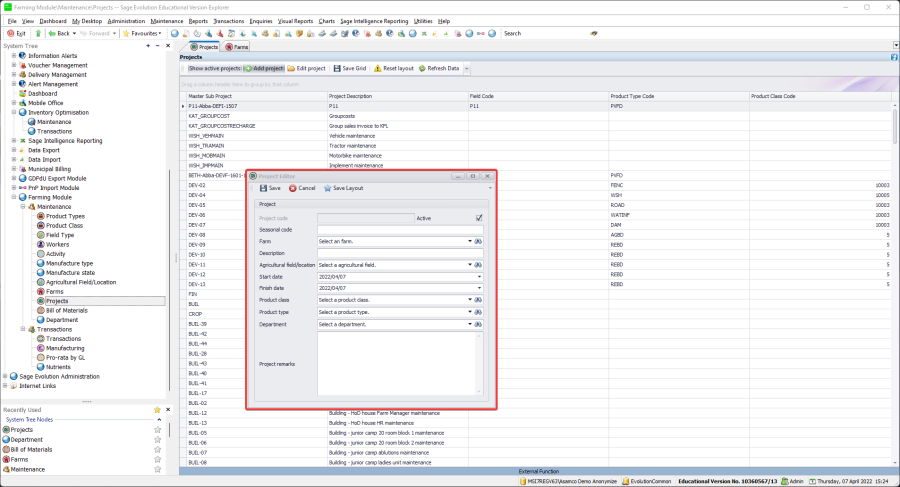Click the Edit project button
The image size is (900, 487).
click(306, 69)
